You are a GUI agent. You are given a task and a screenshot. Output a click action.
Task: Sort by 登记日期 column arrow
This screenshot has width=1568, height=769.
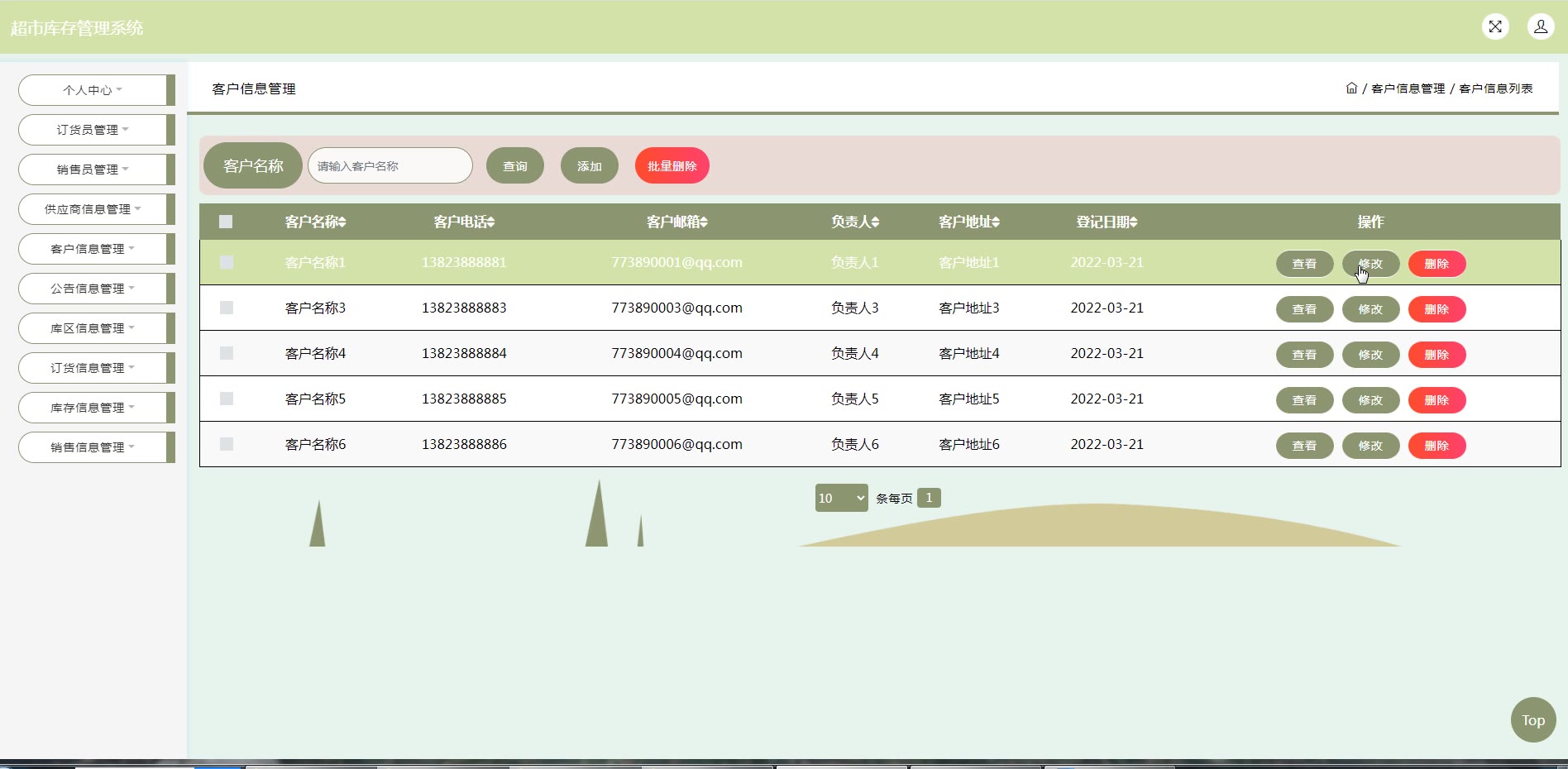tap(1134, 222)
